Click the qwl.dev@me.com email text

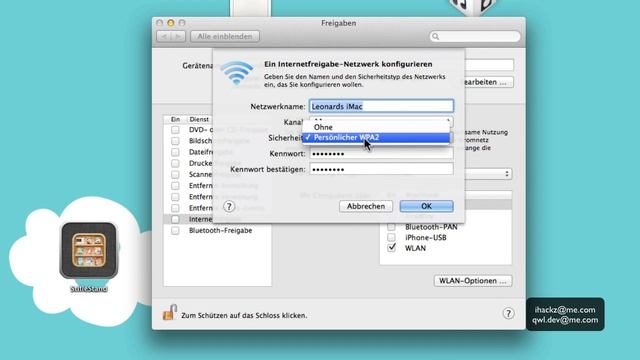[565, 320]
